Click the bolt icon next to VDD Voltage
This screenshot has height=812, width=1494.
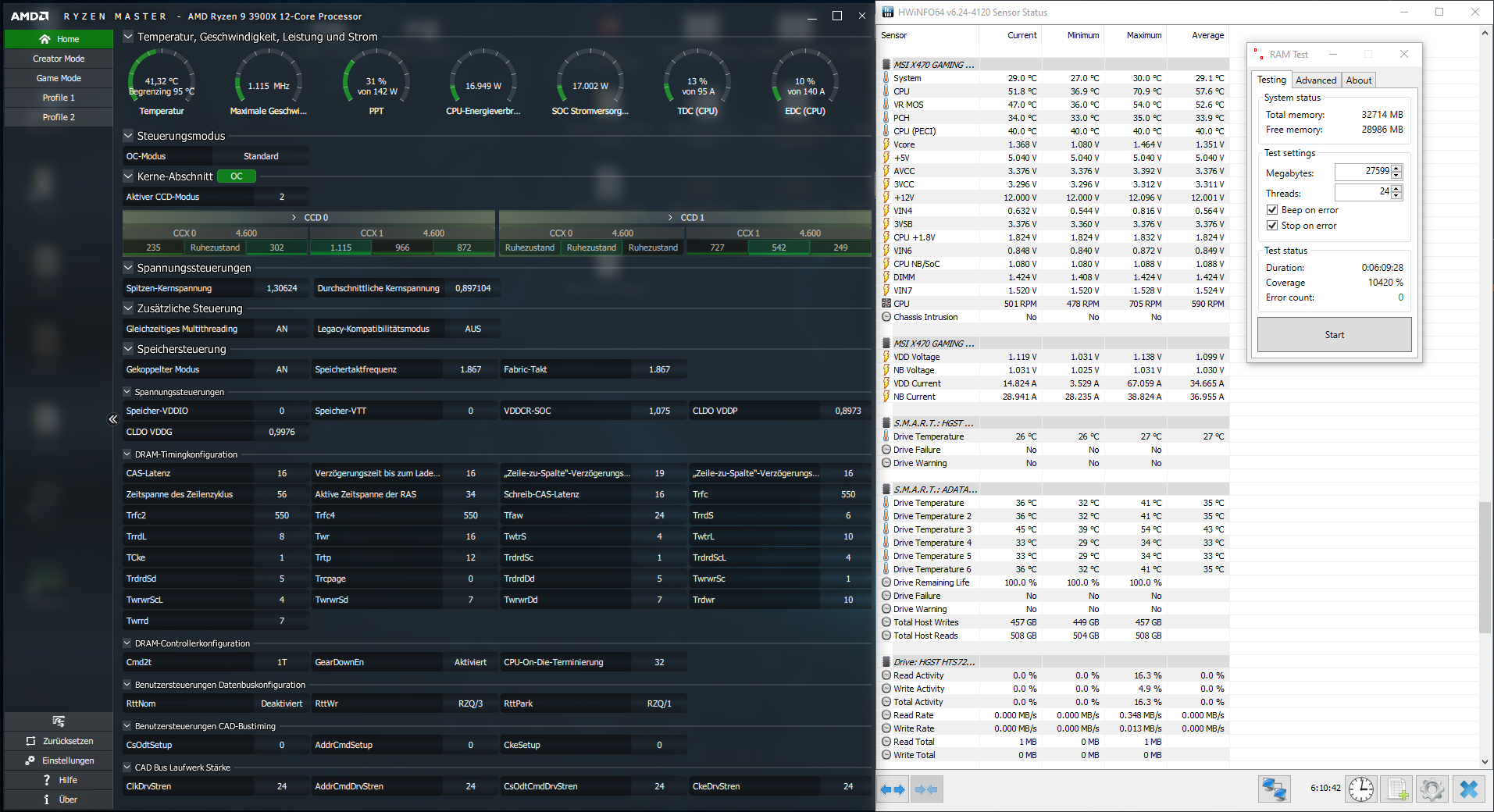tap(886, 357)
